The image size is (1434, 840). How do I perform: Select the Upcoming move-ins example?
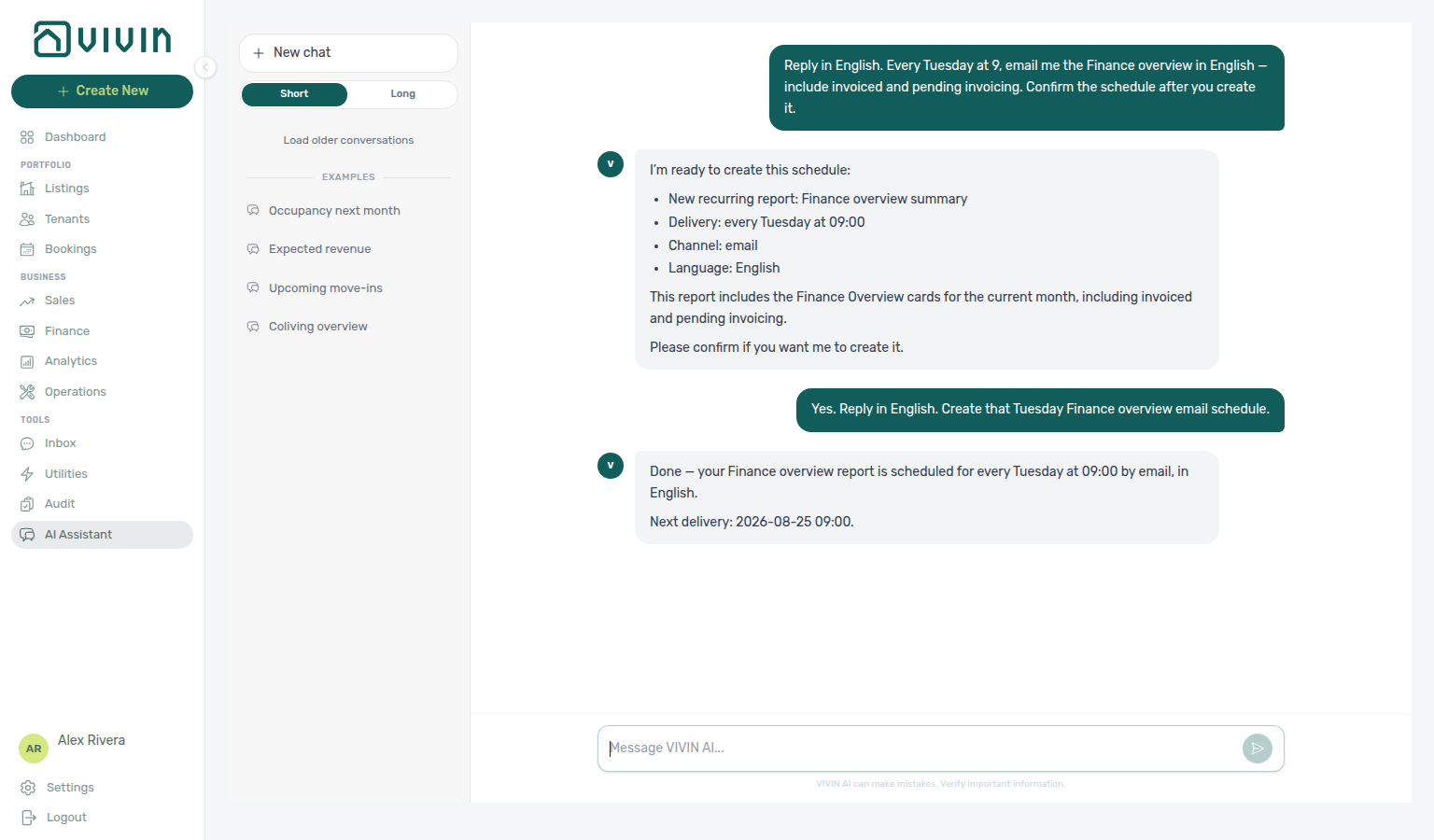348,288
